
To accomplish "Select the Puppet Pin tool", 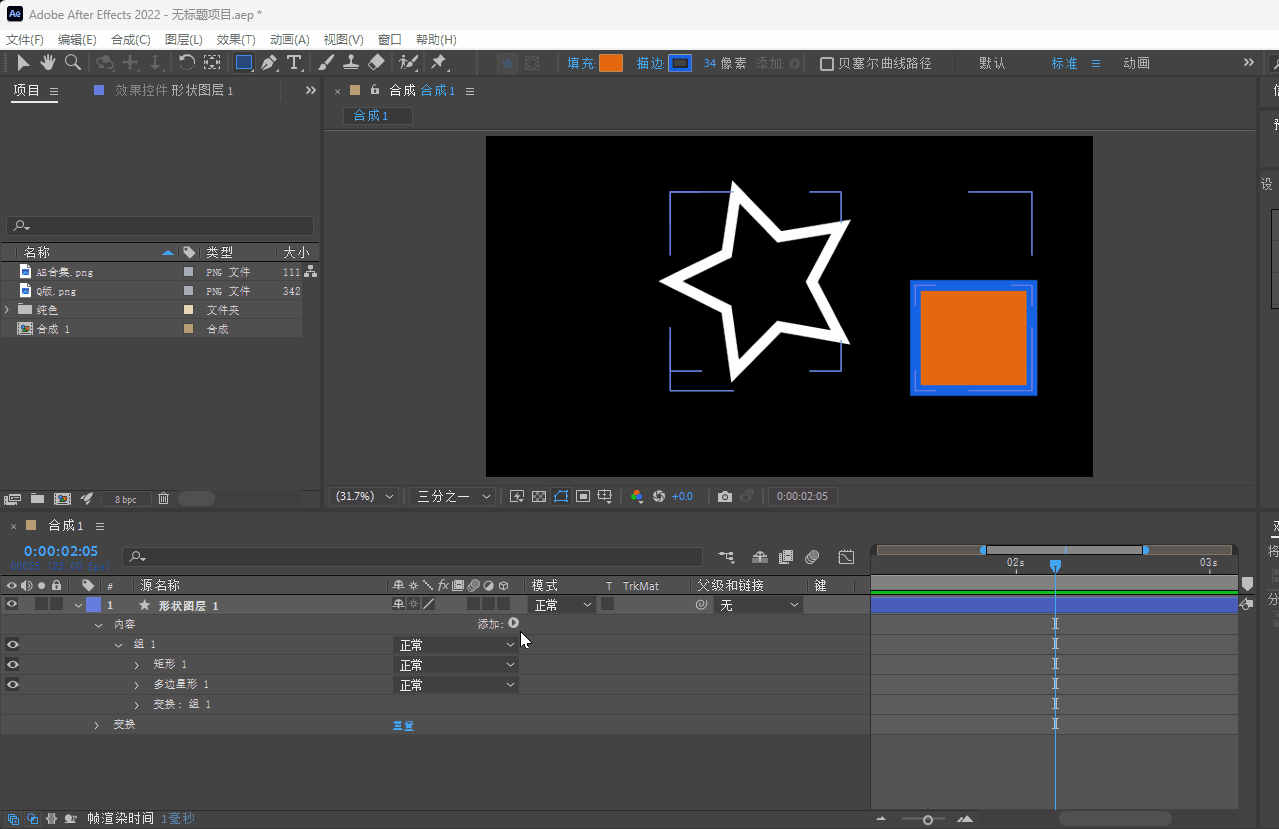I will [x=438, y=63].
